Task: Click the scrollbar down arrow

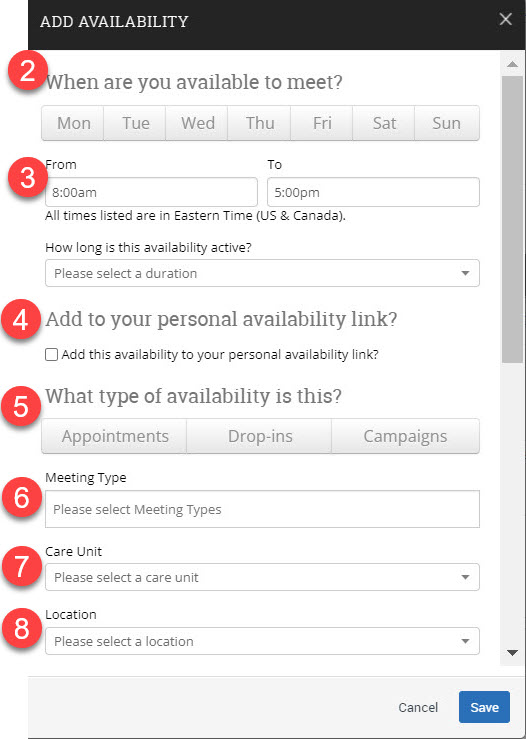Action: (x=512, y=653)
